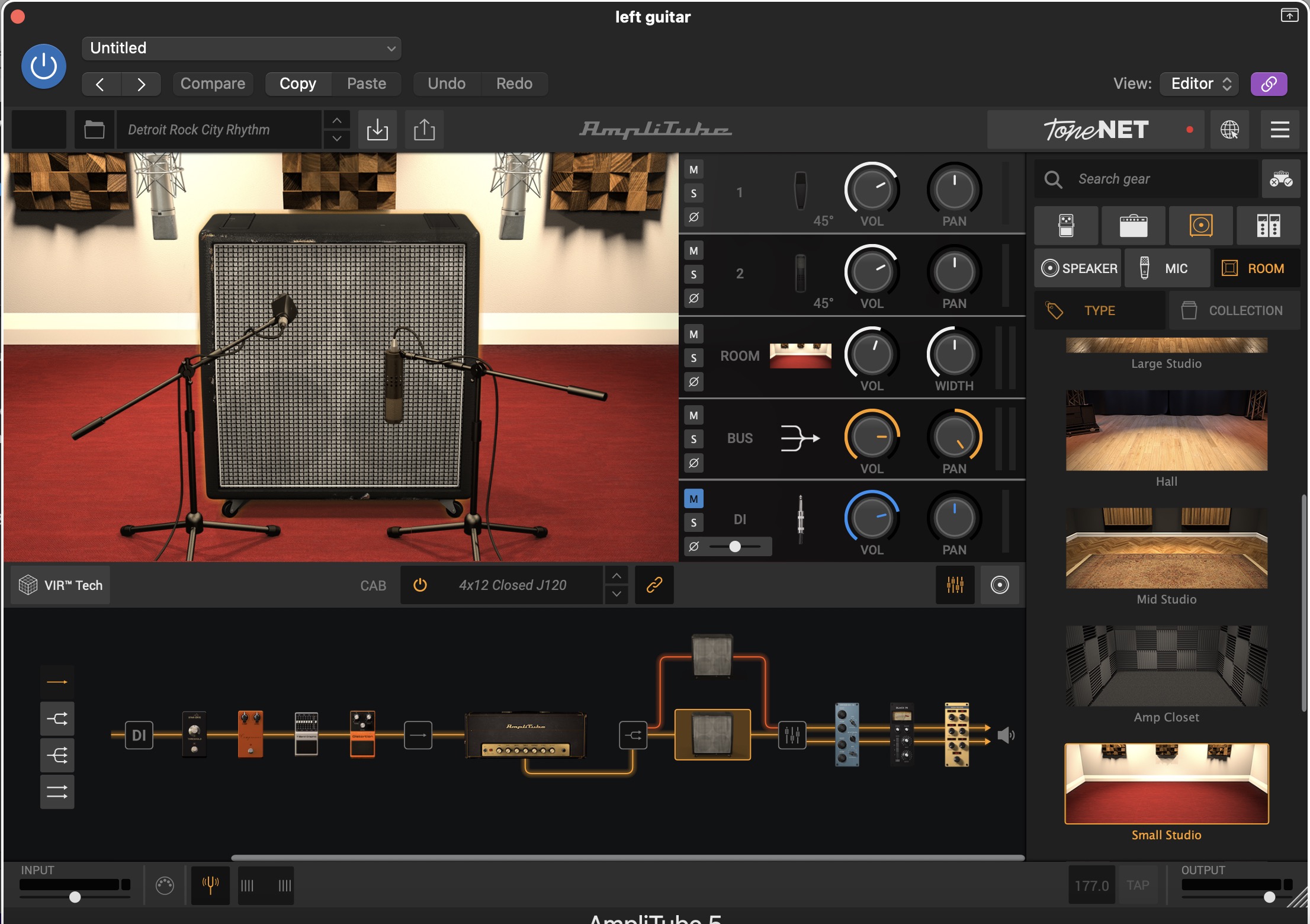Click the mic 1 VOL knob

pos(872,190)
